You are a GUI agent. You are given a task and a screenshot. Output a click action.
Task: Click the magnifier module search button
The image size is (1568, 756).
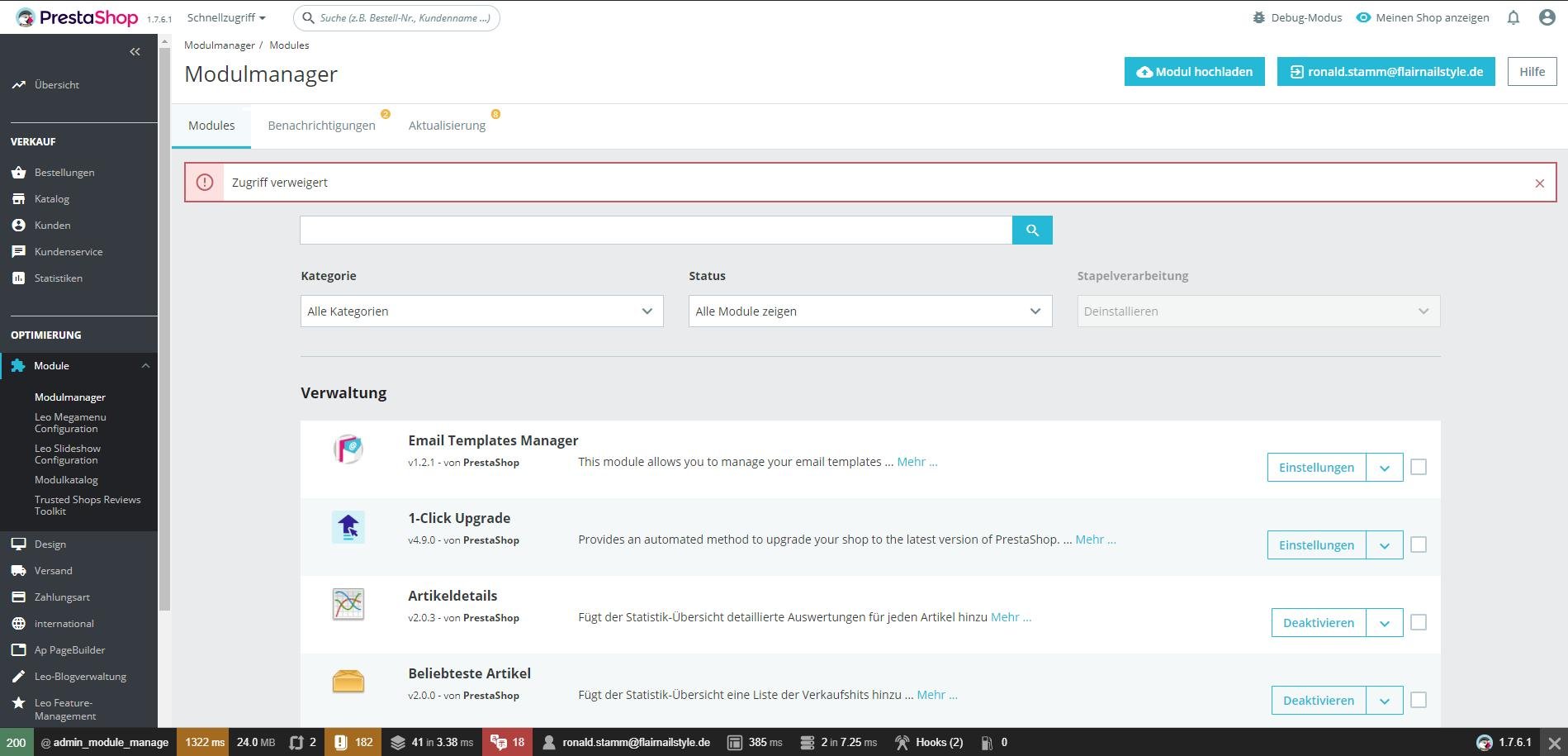coord(1032,231)
